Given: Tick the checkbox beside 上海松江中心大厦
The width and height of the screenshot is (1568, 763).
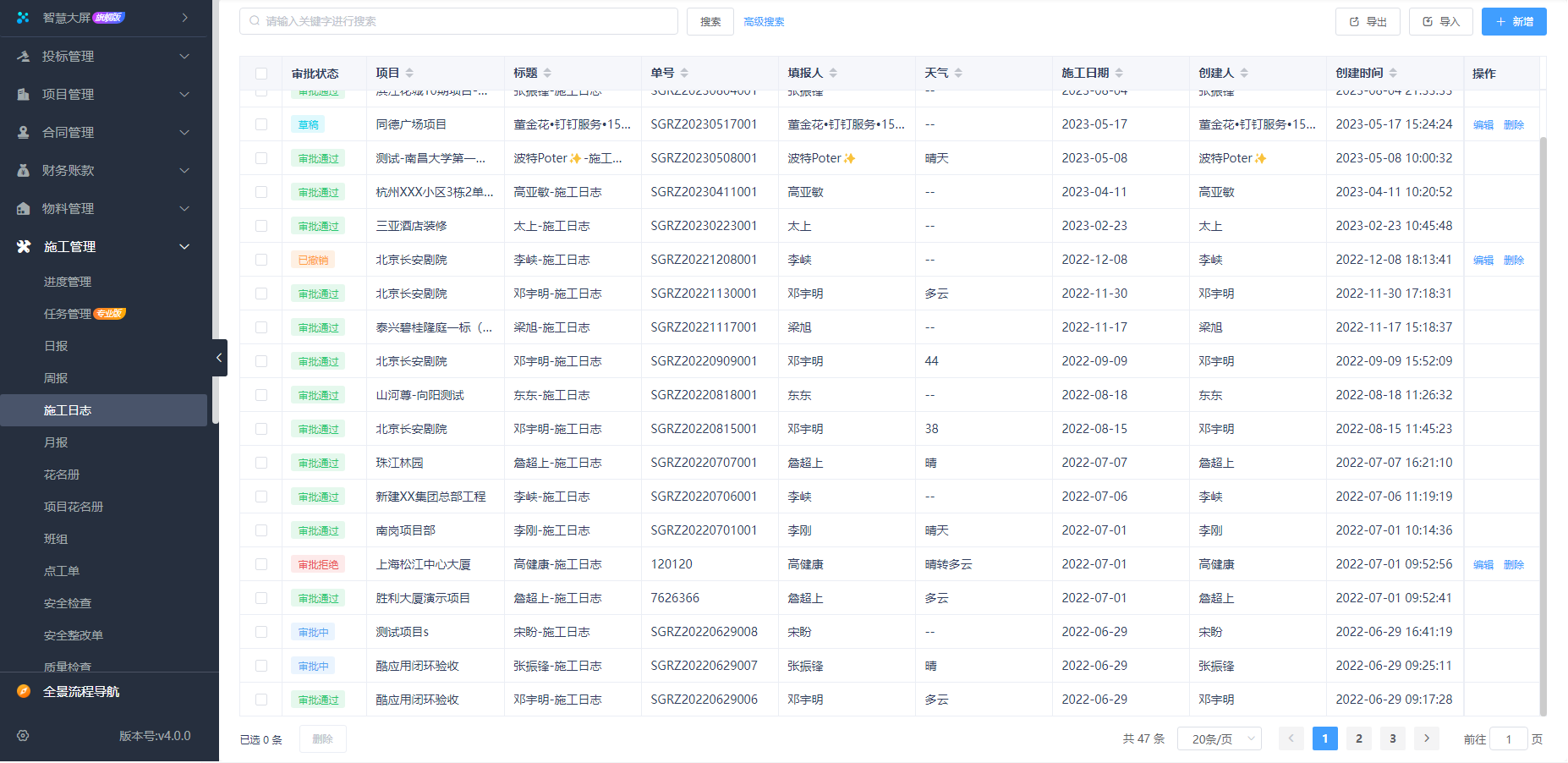Looking at the screenshot, I should 260,564.
